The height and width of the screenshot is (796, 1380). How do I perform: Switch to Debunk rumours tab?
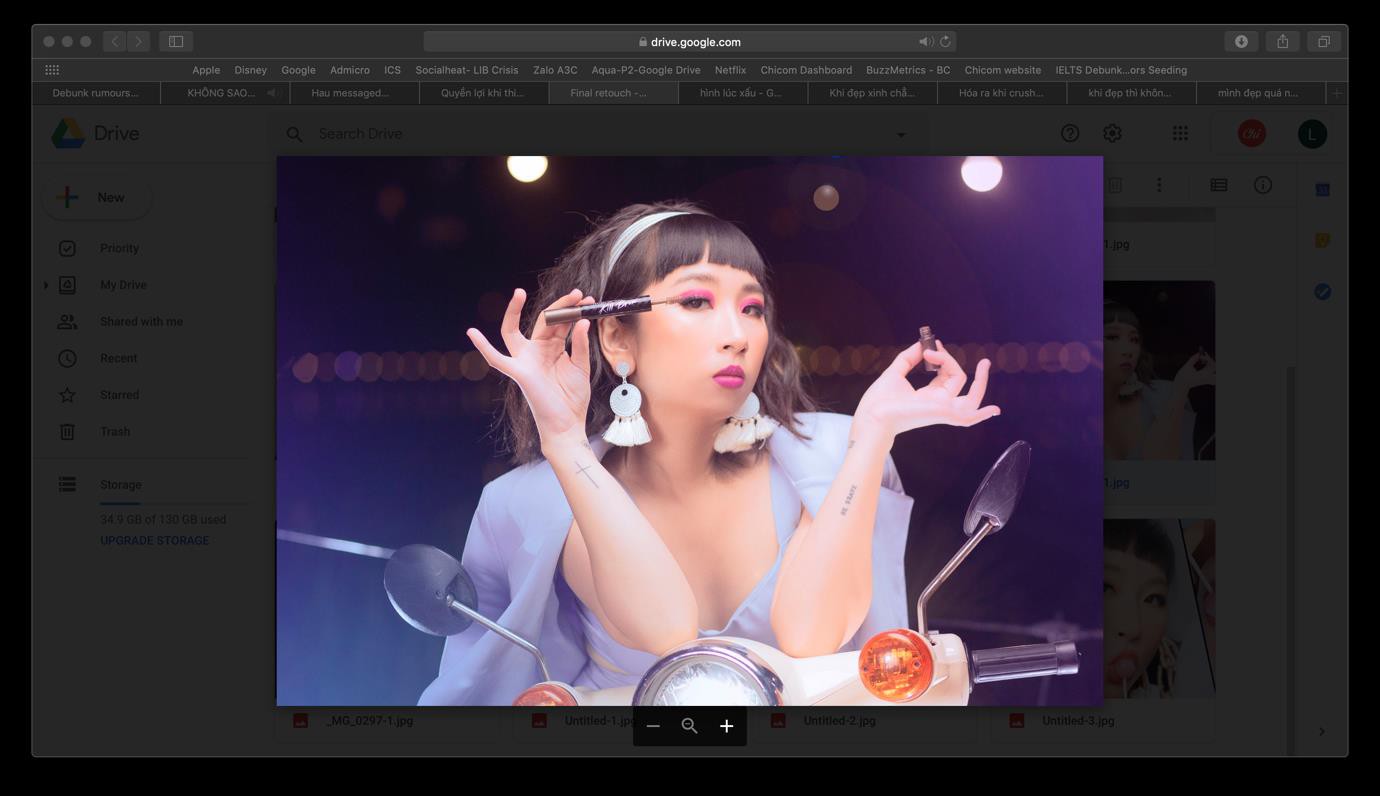coord(96,93)
